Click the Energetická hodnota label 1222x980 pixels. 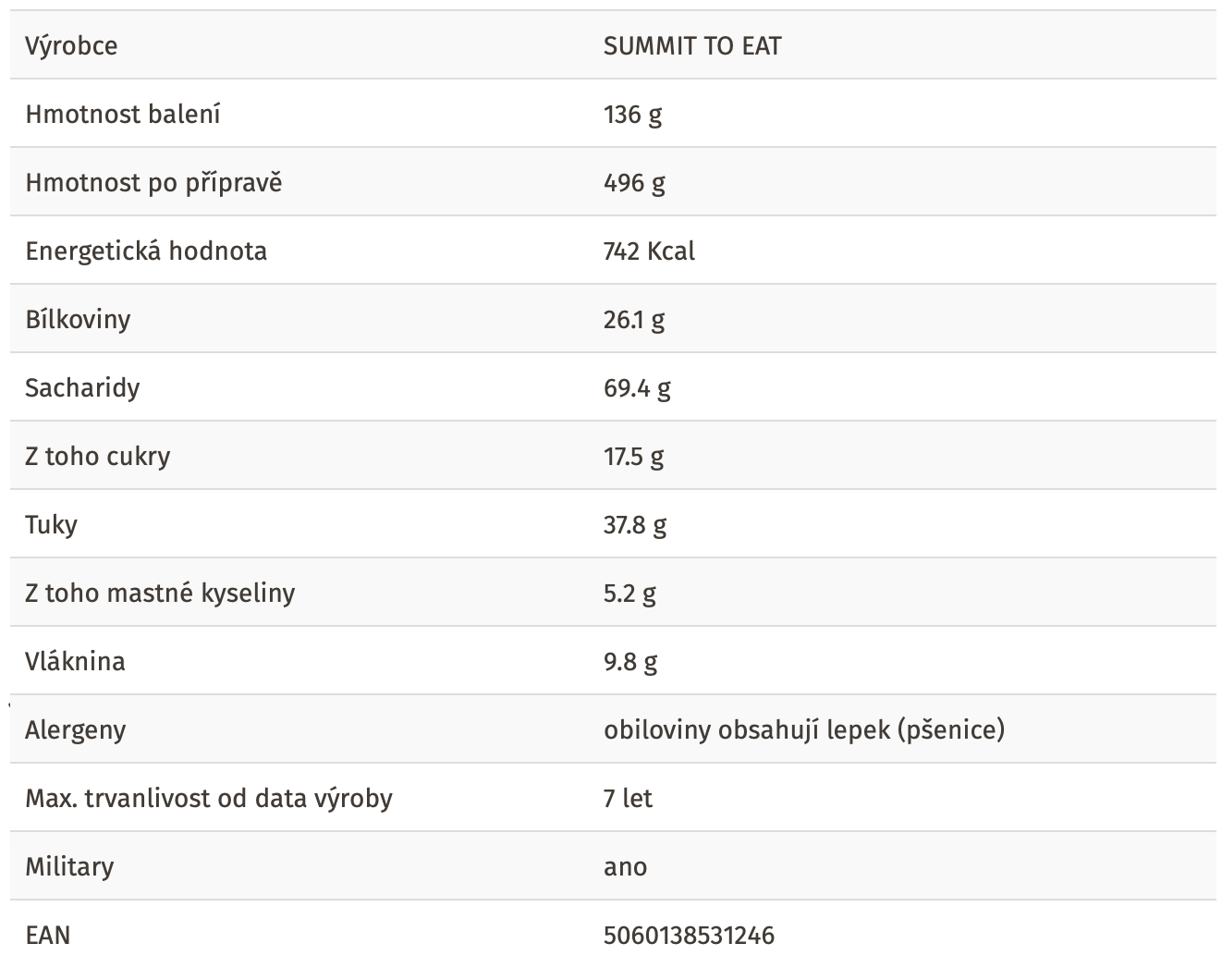point(146,251)
